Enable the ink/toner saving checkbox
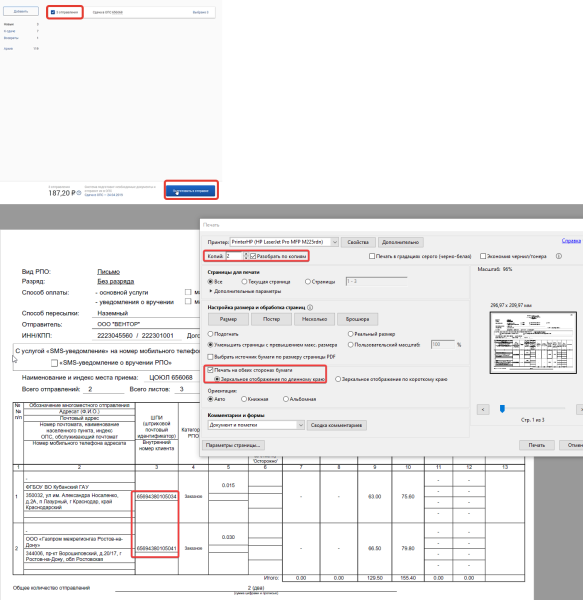Image resolution: width=583 pixels, height=600 pixels. 483,256
